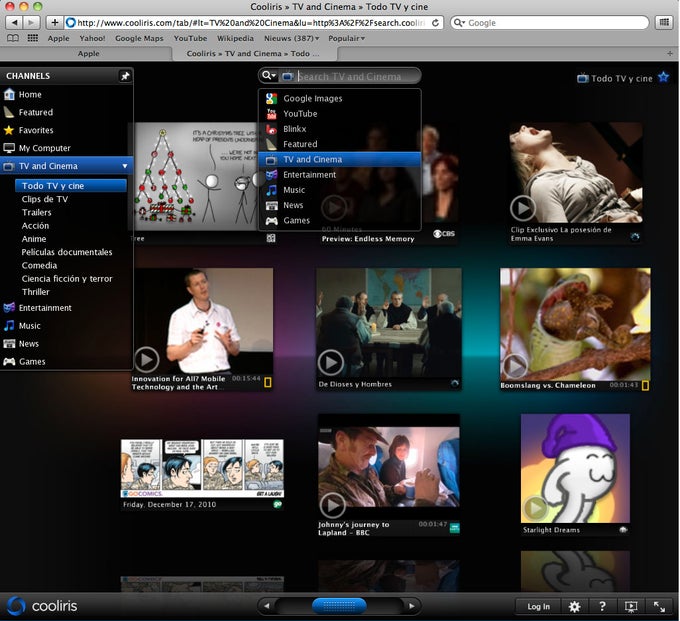This screenshot has height=621, width=680.
Task: Select Clips de TV subchannel
Action: [45, 199]
